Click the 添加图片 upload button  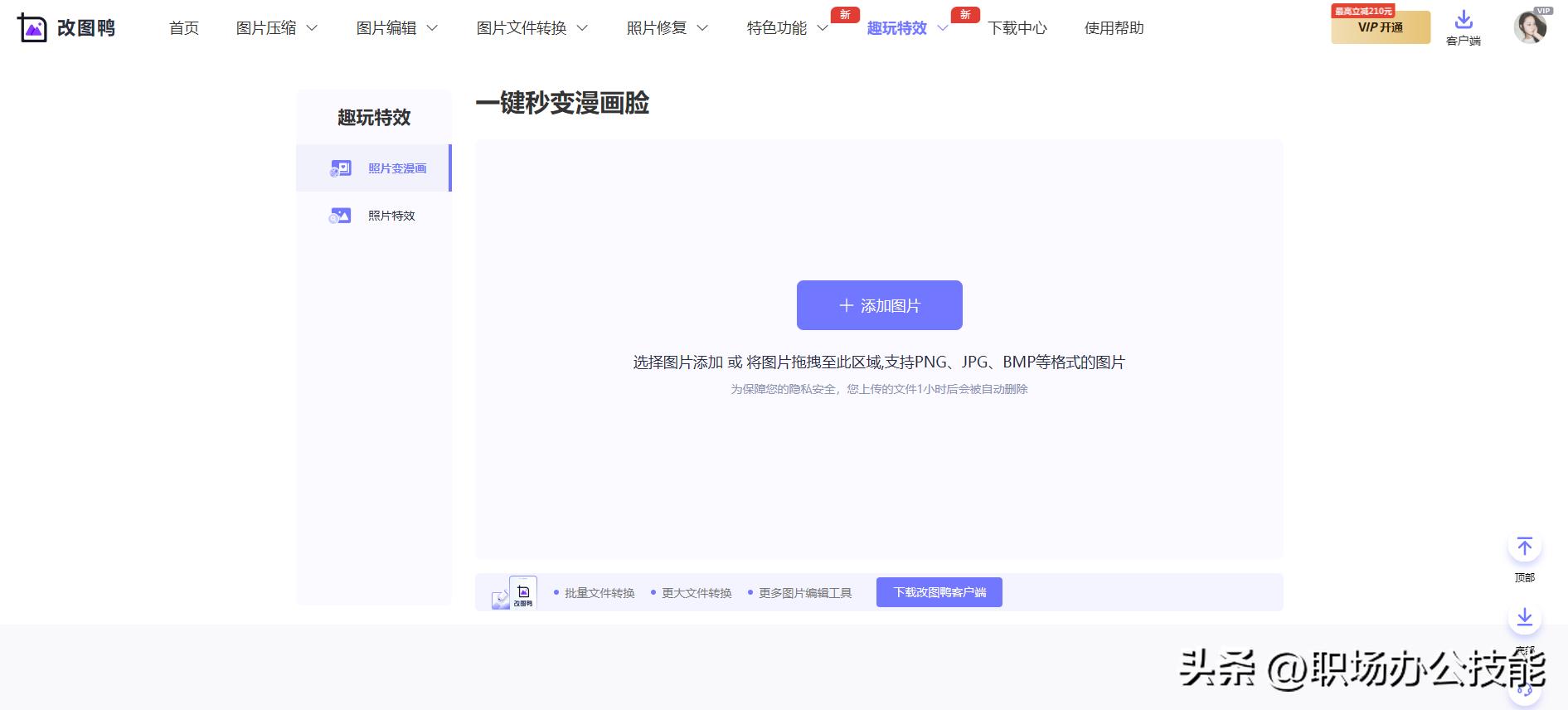tap(879, 305)
